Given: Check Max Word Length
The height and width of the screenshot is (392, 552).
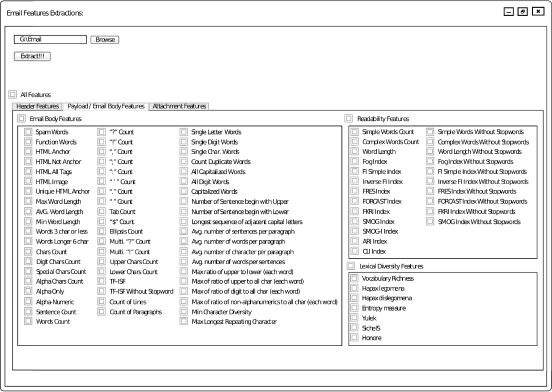Looking at the screenshot, I should (x=28, y=202).
